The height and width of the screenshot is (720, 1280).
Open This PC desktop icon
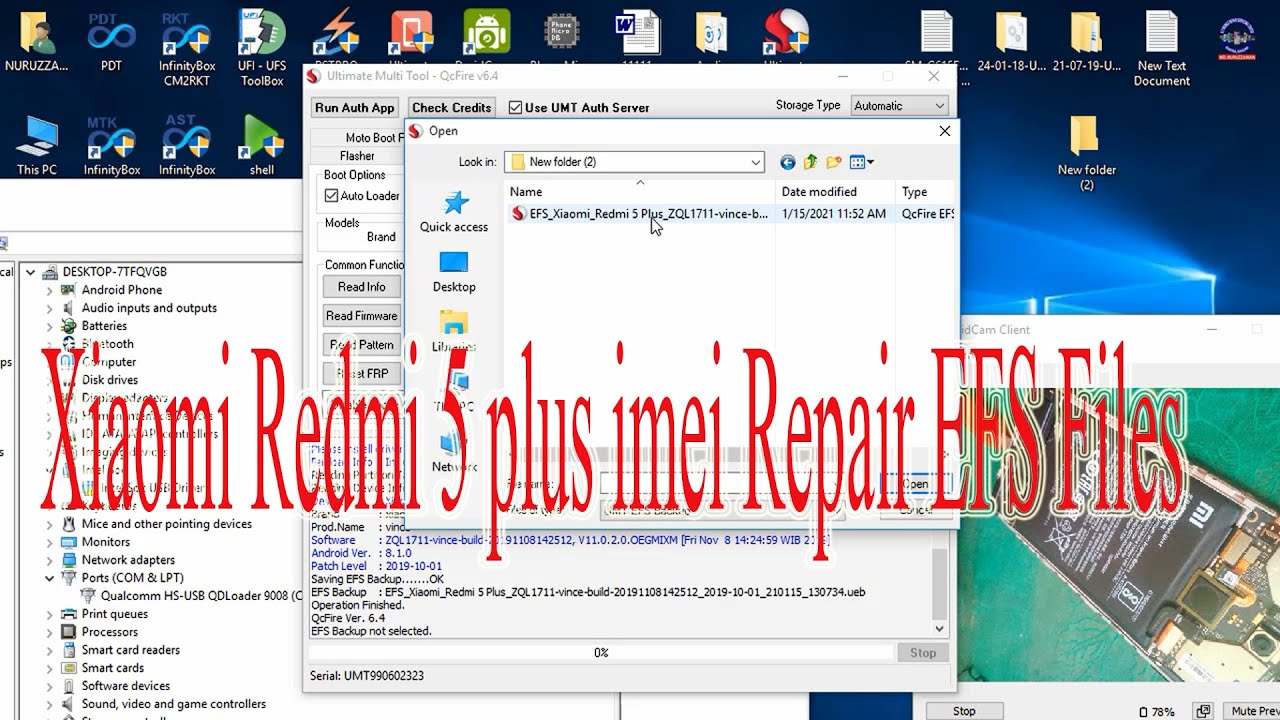[x=37, y=145]
